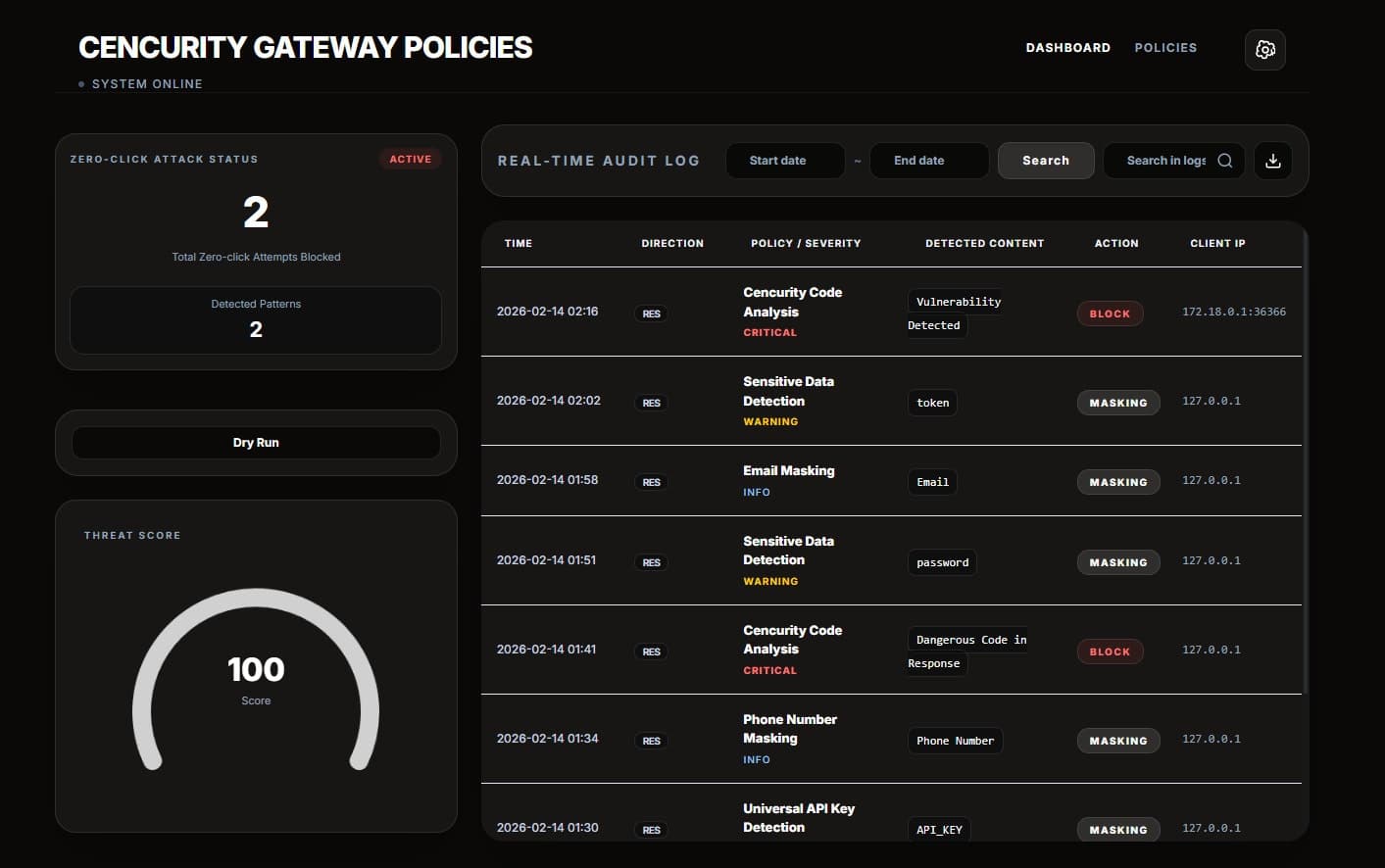Enable Dry Run mode
This screenshot has height=868, width=1385.
tap(255, 442)
